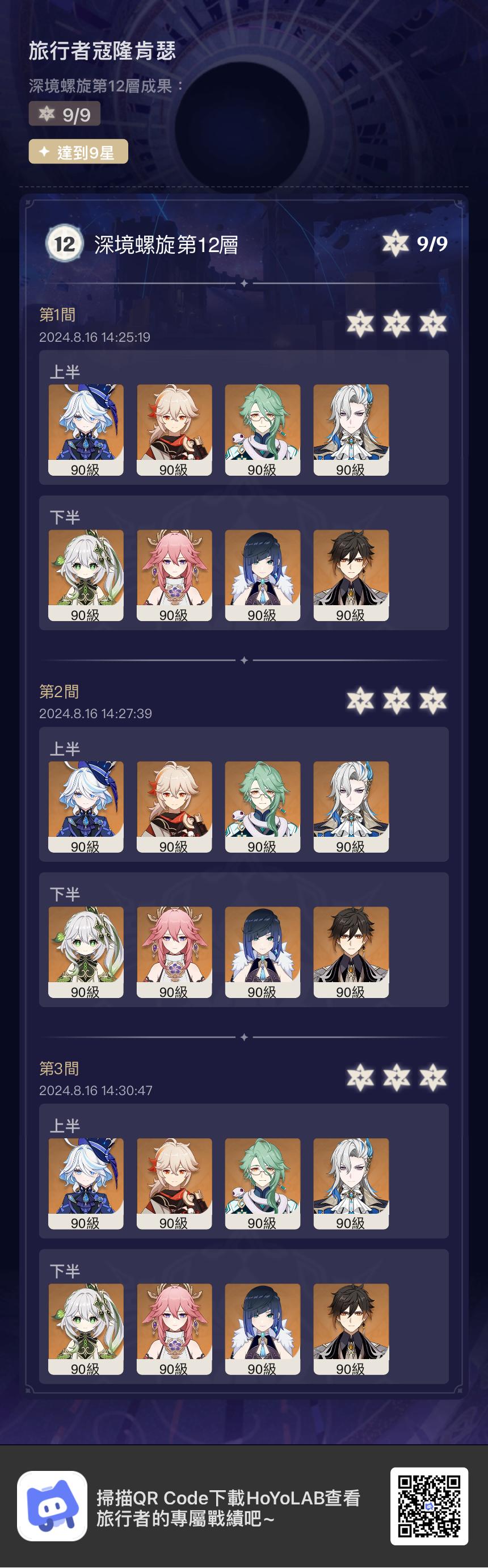Screen dimensions: 488x1568
Task: Select the pink-haired character in chamber 1 second half
Action: click(x=174, y=575)
